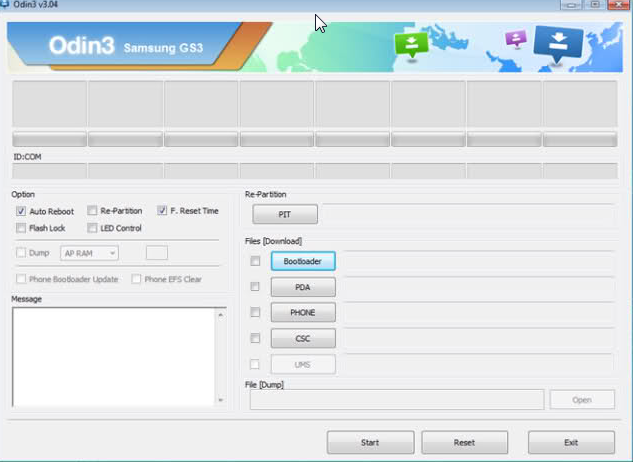
Task: Click the Odin3 title bar icon
Action: (x=4, y=4)
